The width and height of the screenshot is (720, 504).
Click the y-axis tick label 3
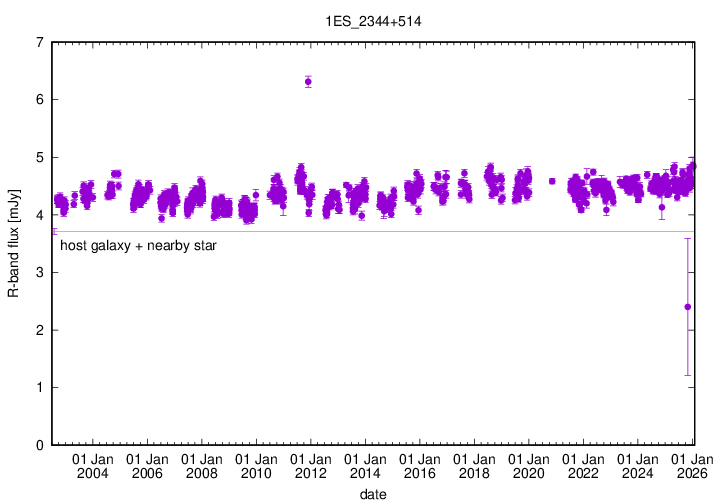(x=39, y=272)
